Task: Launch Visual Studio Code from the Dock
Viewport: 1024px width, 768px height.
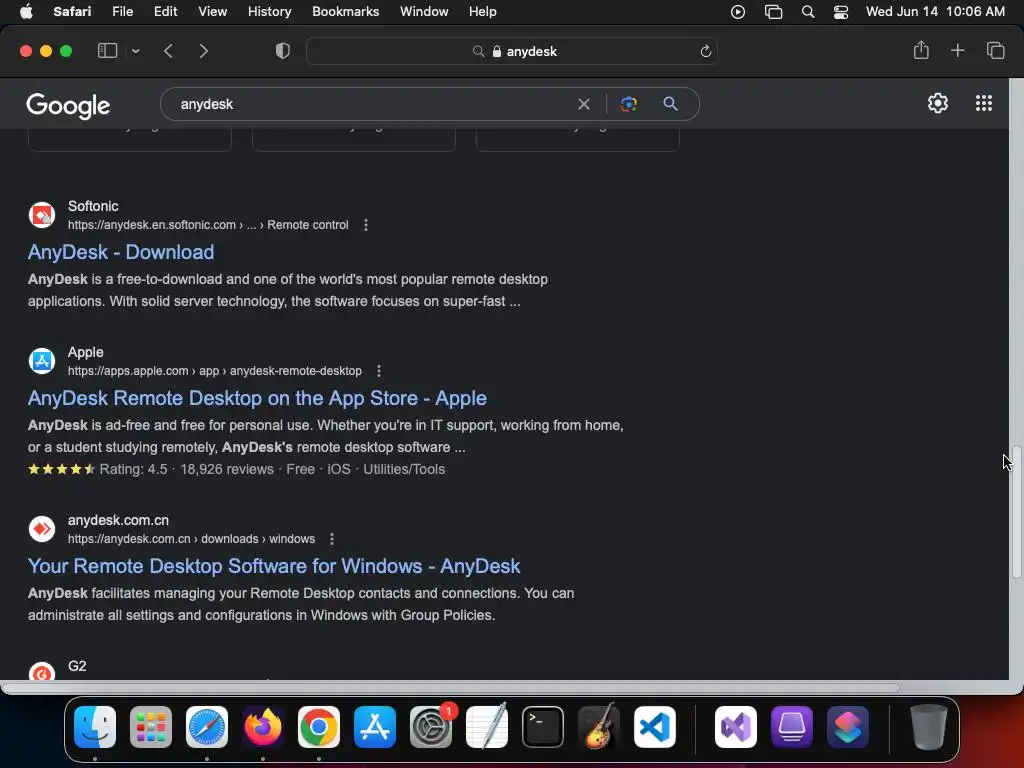Action: (654, 727)
